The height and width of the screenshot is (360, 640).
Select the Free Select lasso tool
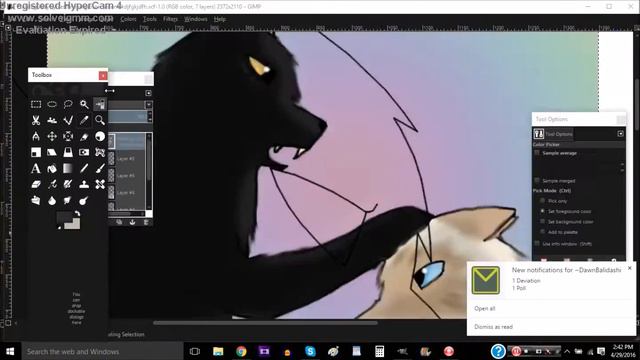point(68,104)
